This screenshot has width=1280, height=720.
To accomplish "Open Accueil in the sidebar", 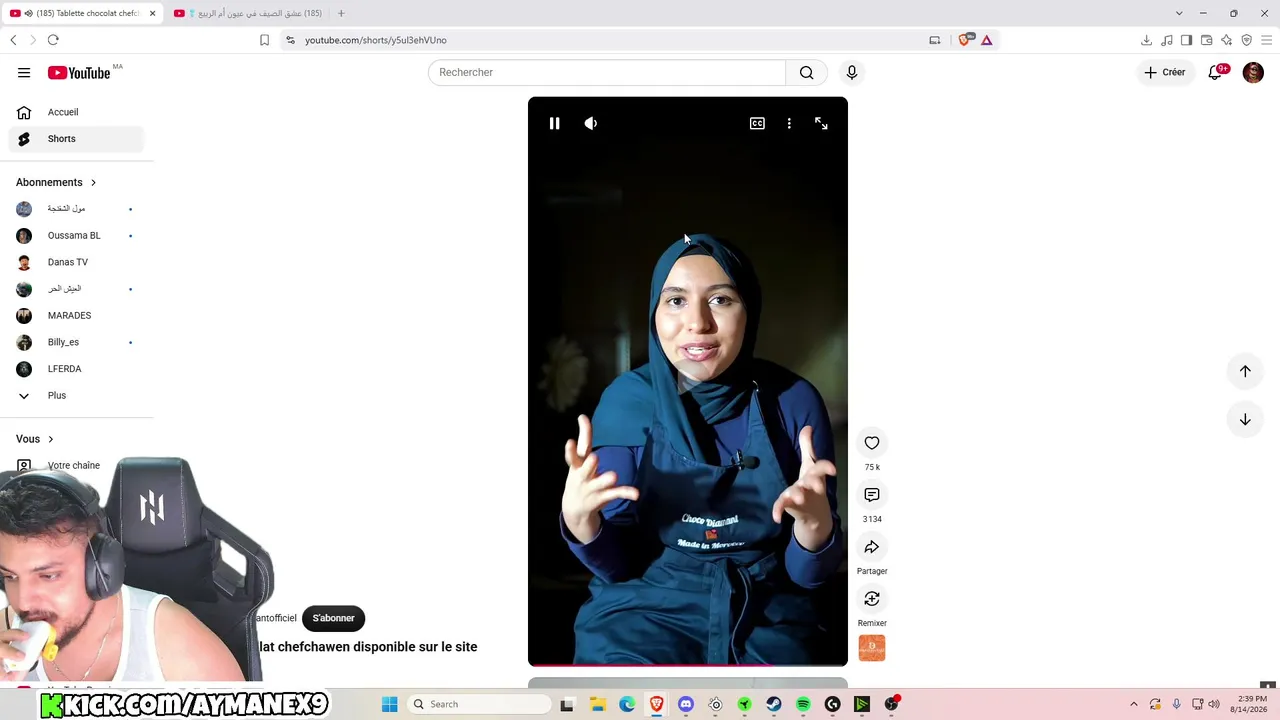I will click(x=76, y=112).
